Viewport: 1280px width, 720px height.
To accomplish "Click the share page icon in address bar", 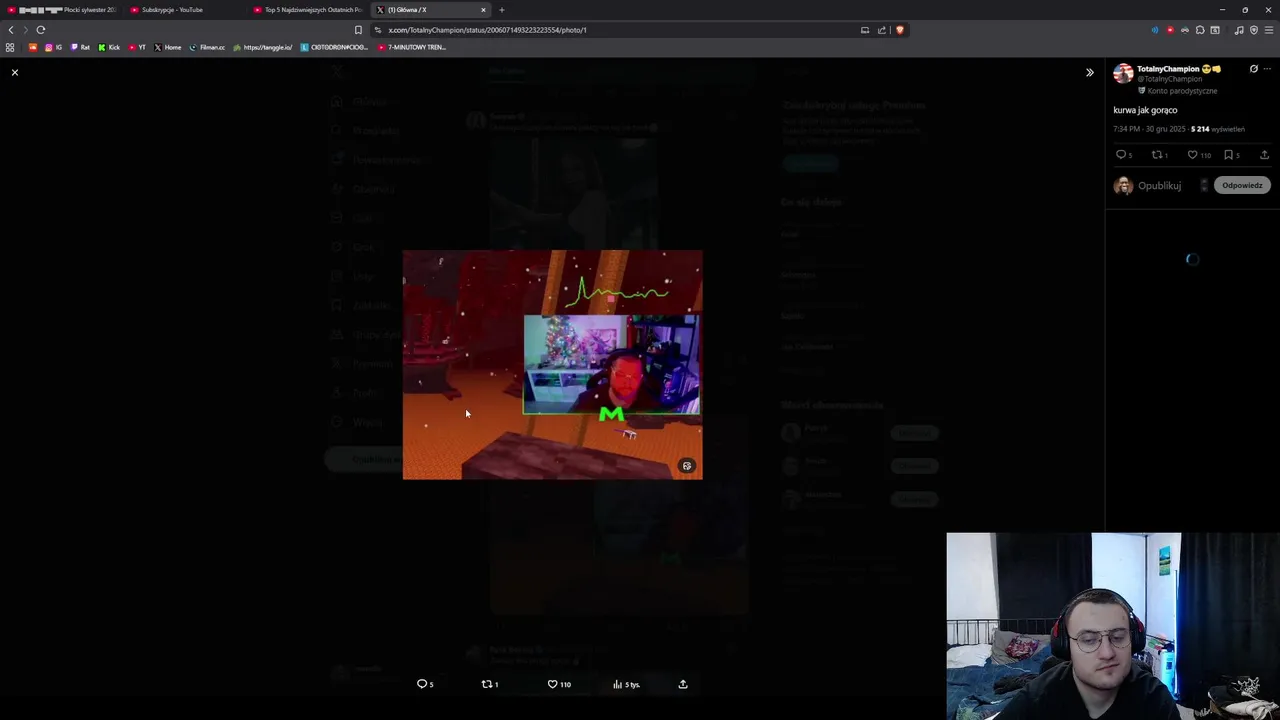I will tap(882, 30).
